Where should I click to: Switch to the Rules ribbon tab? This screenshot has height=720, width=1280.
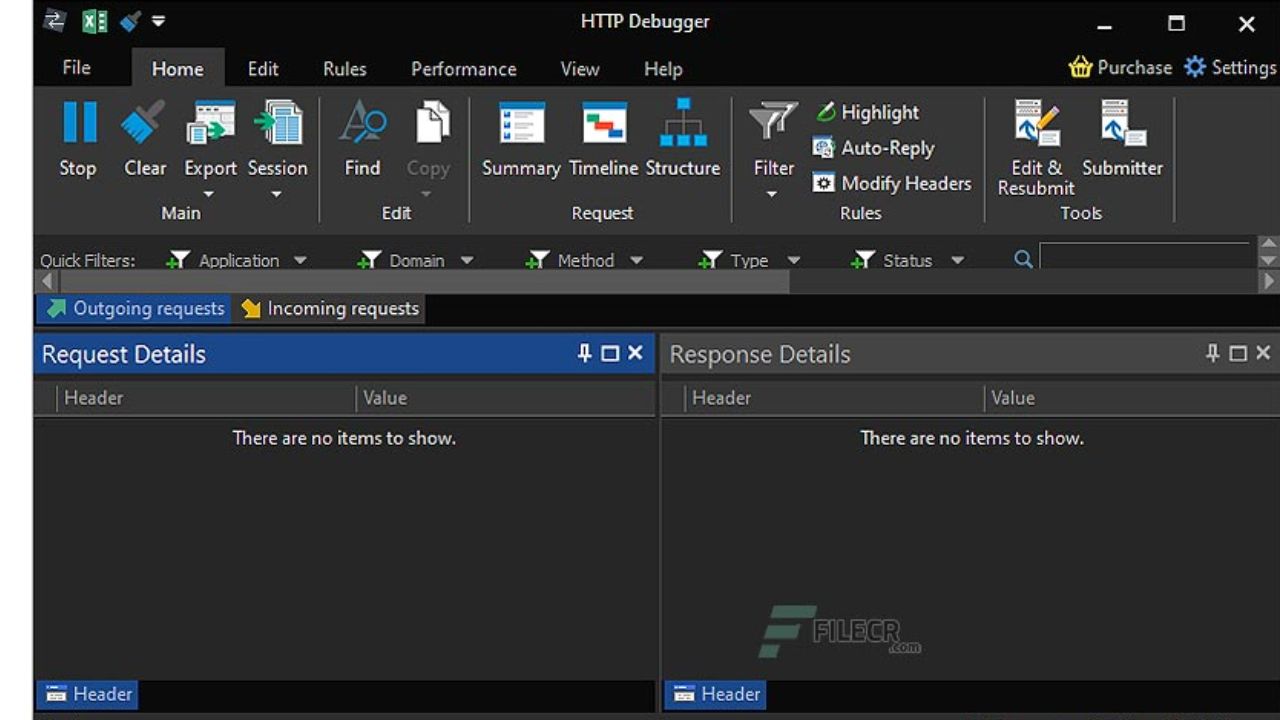[x=344, y=69]
